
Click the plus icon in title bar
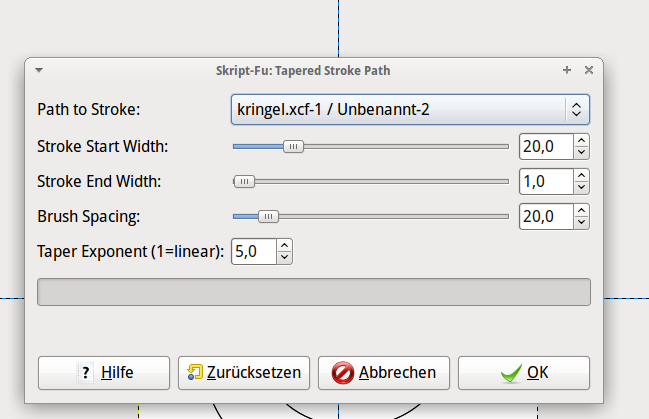567,70
